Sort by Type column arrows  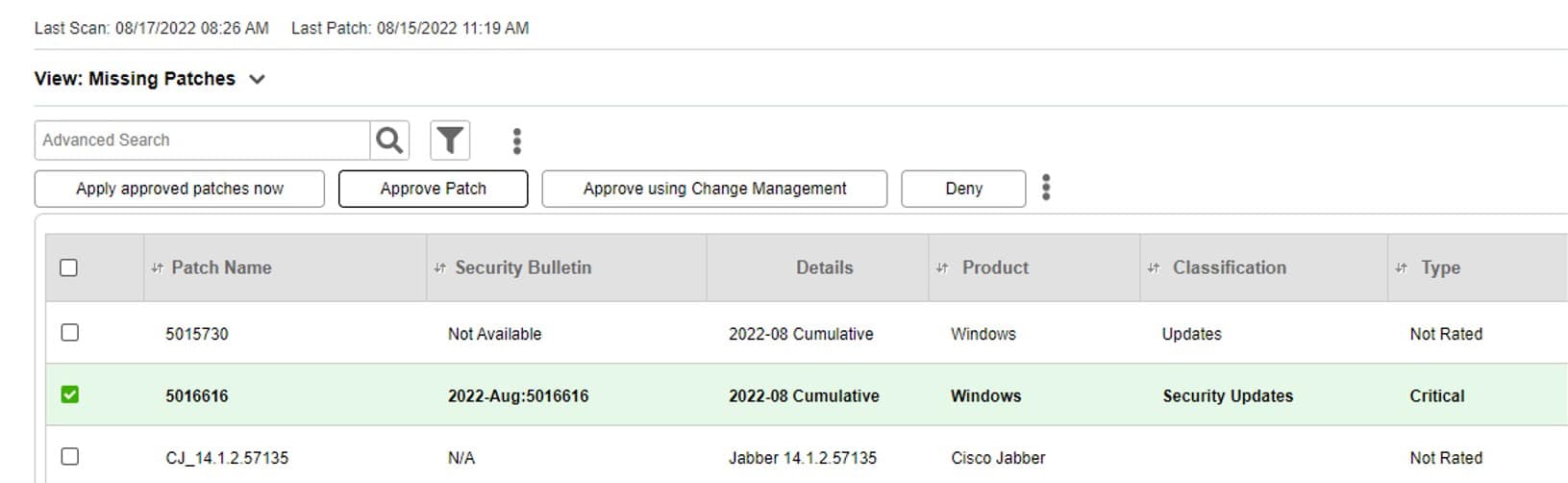(x=1401, y=268)
